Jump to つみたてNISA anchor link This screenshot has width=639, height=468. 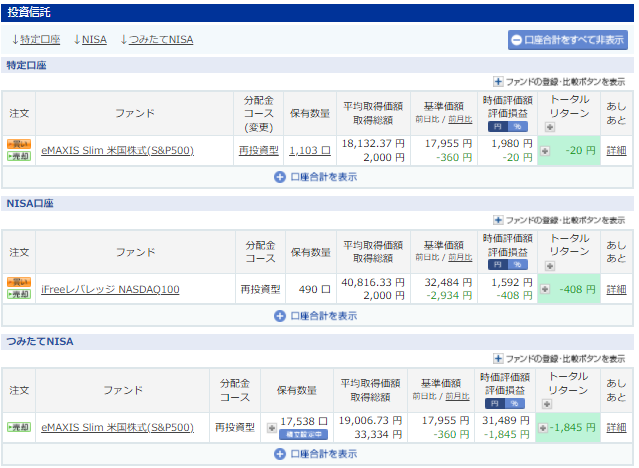pyautogui.click(x=161, y=40)
